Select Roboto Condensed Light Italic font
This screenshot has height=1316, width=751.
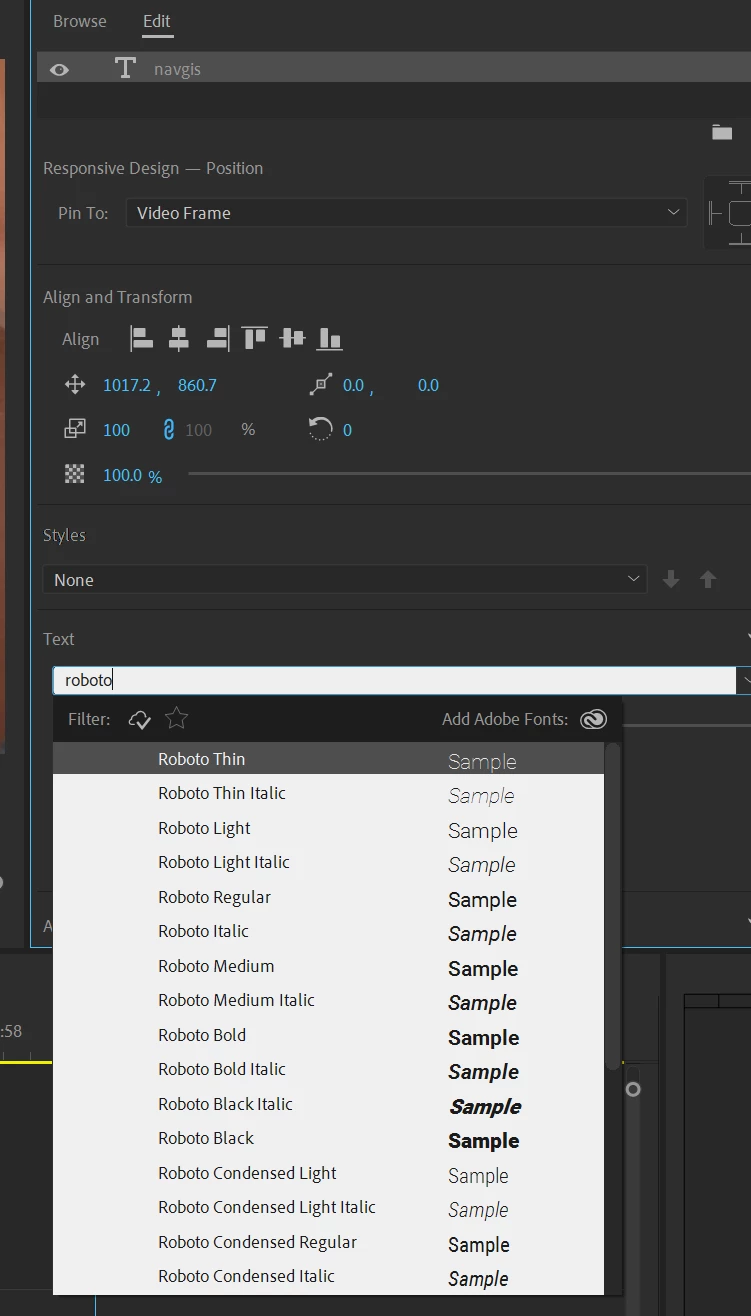(329, 1207)
